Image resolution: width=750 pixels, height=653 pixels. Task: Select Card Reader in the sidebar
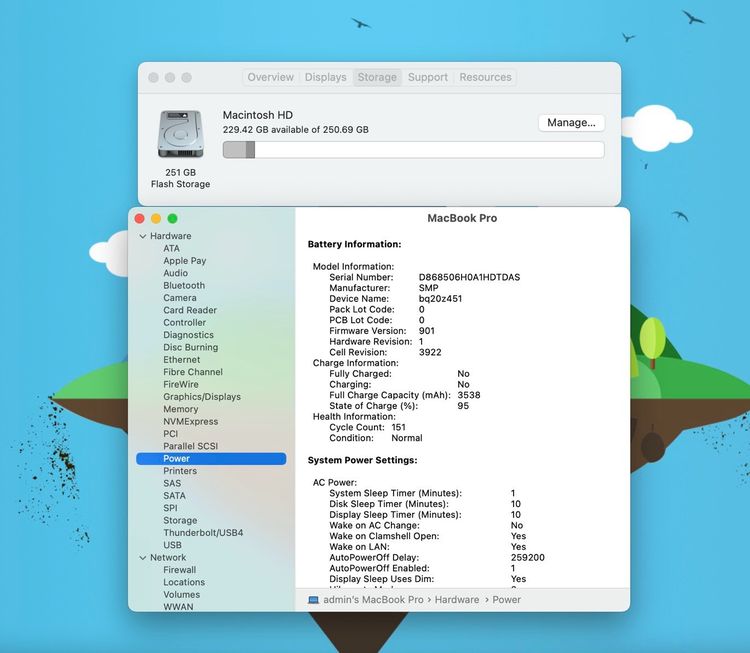(x=190, y=310)
